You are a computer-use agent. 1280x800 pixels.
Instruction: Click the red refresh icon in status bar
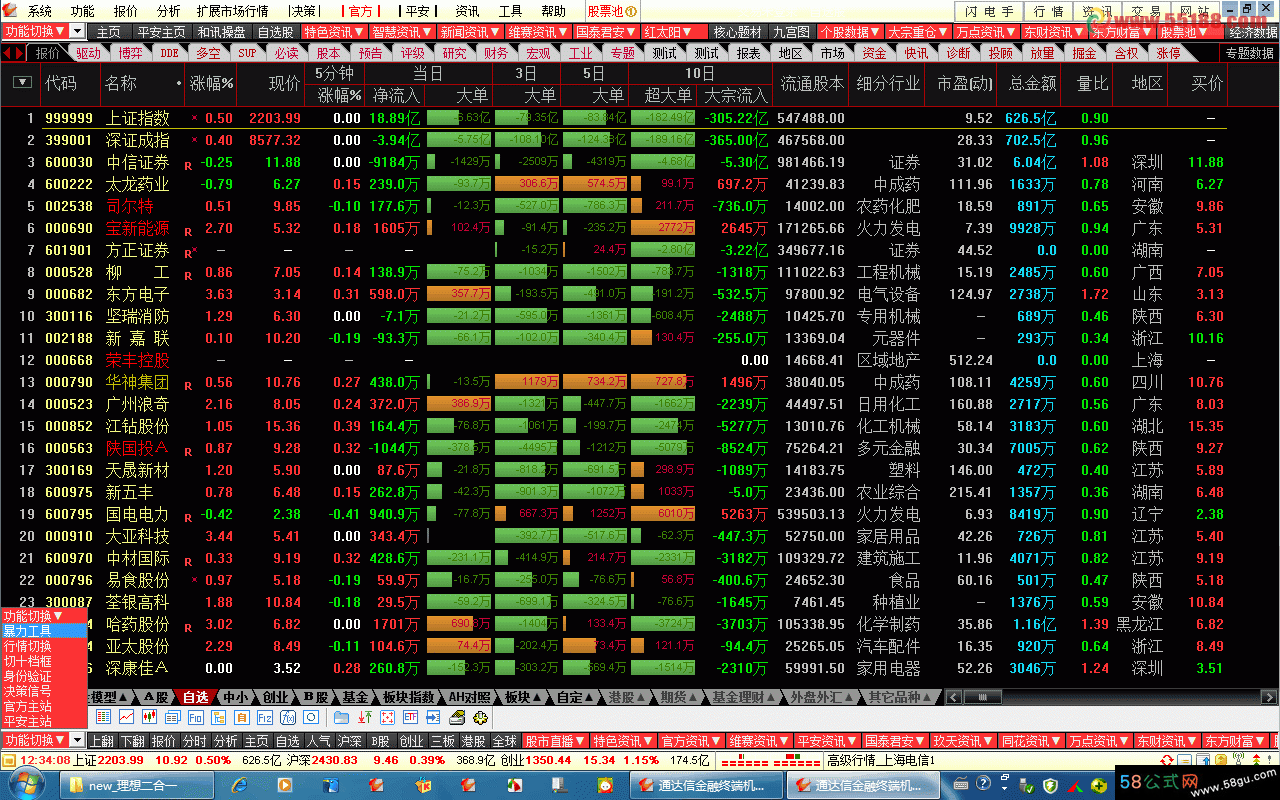[x=1166, y=760]
